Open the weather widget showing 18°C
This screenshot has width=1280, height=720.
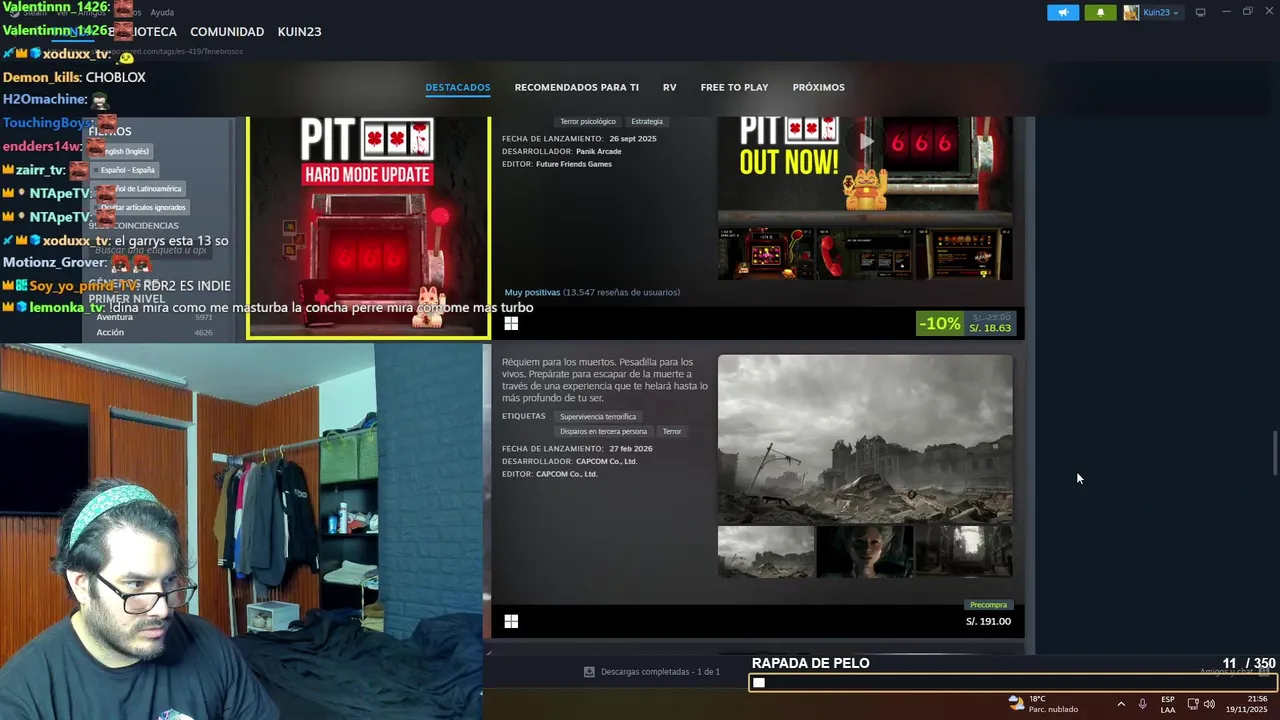(1044, 704)
